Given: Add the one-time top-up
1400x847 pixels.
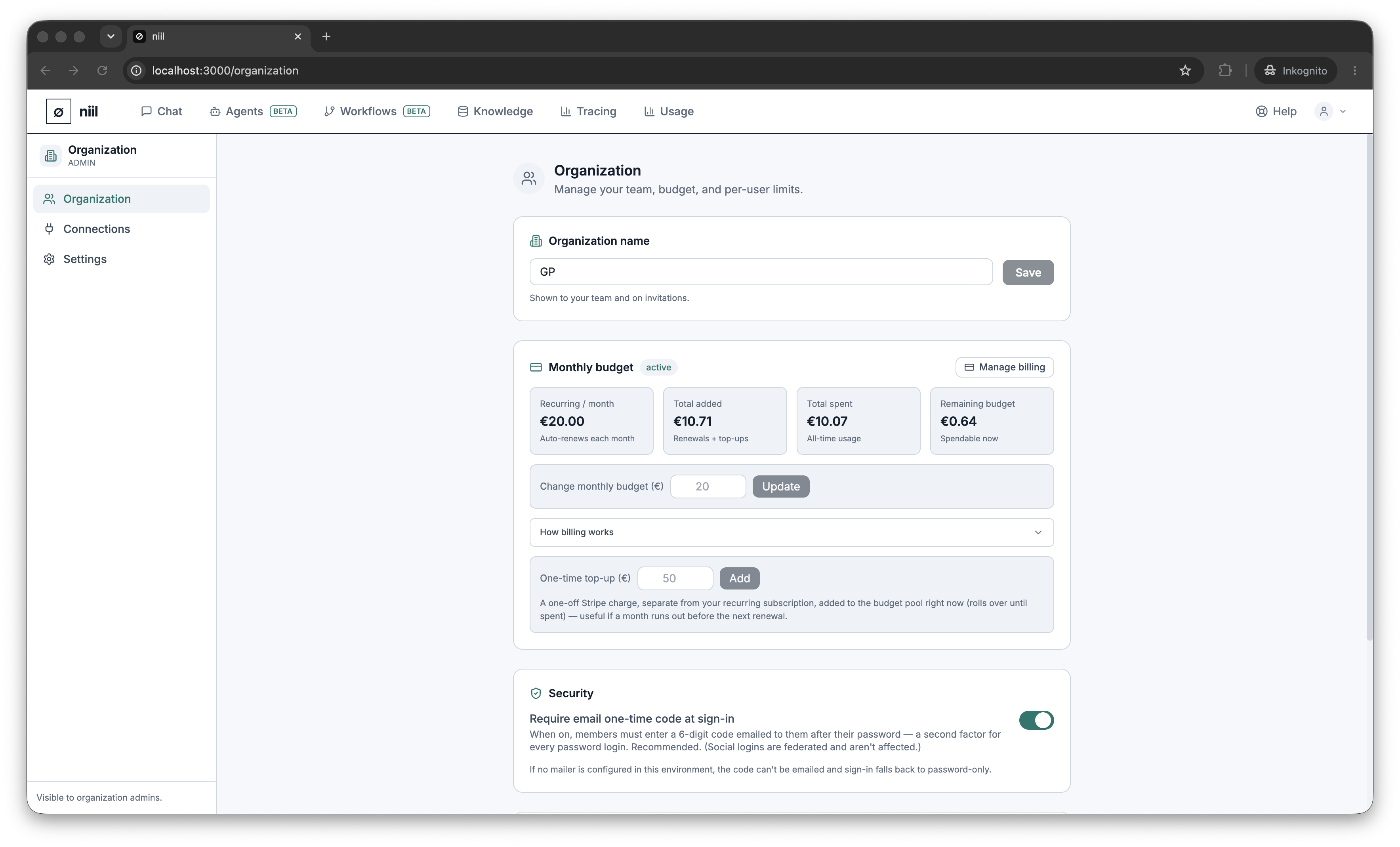Looking at the screenshot, I should pyautogui.click(x=739, y=578).
